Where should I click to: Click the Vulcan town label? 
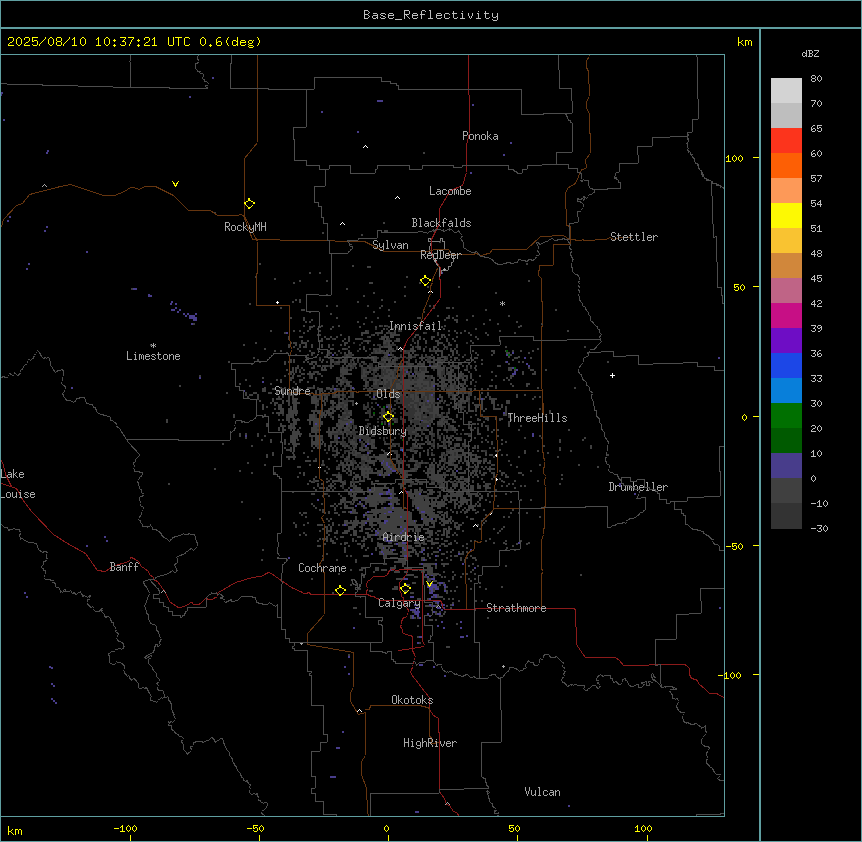point(542,792)
